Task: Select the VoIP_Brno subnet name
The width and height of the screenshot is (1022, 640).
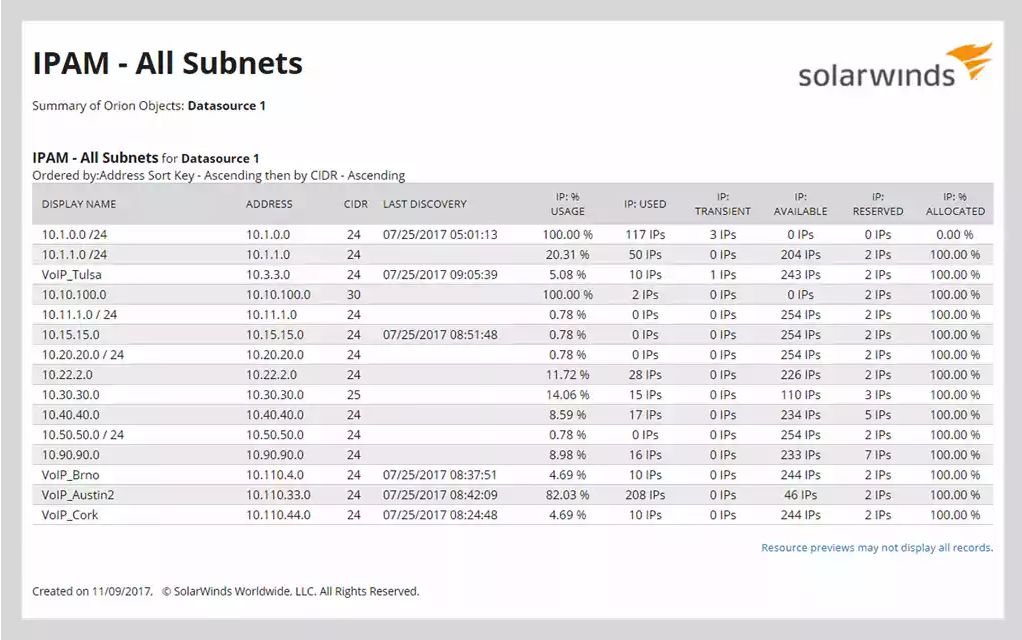Action: click(70, 475)
